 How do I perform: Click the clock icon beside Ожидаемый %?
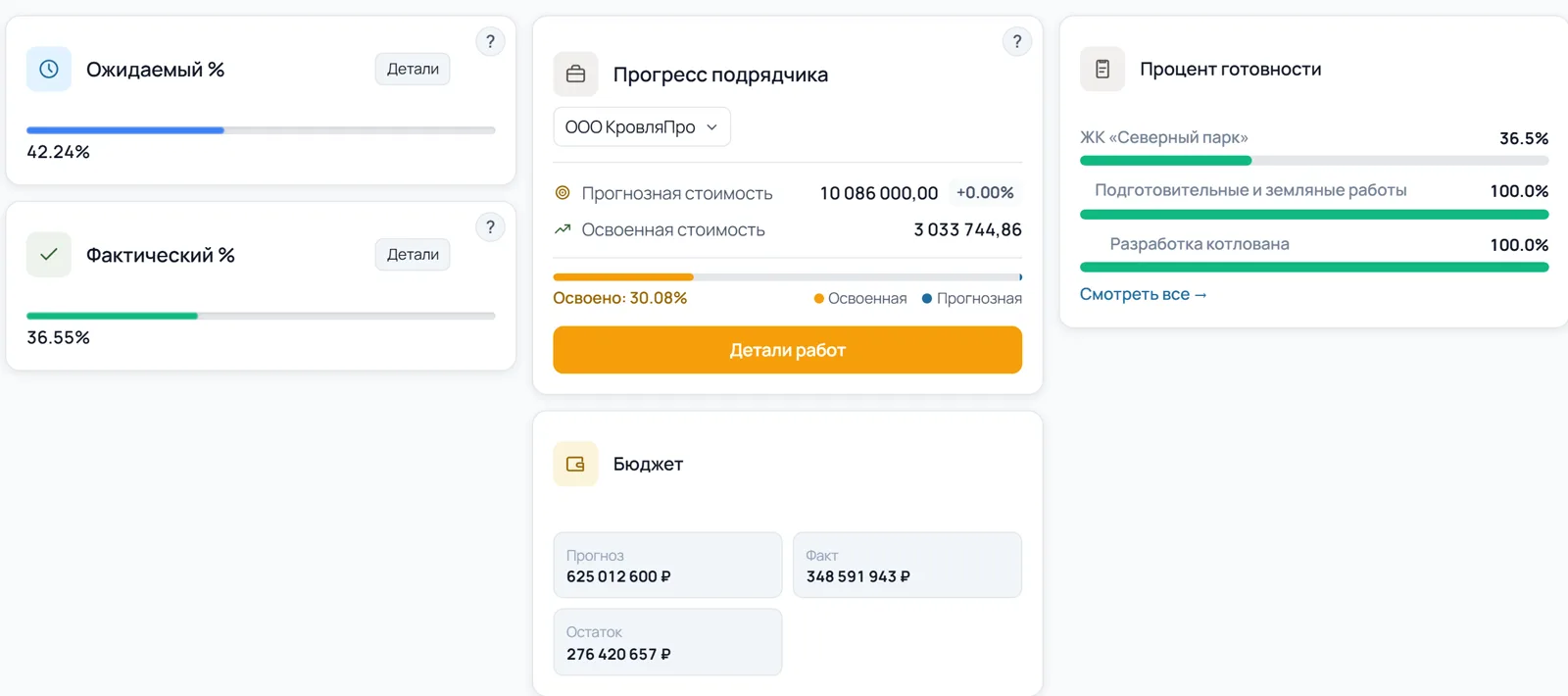[x=48, y=70]
